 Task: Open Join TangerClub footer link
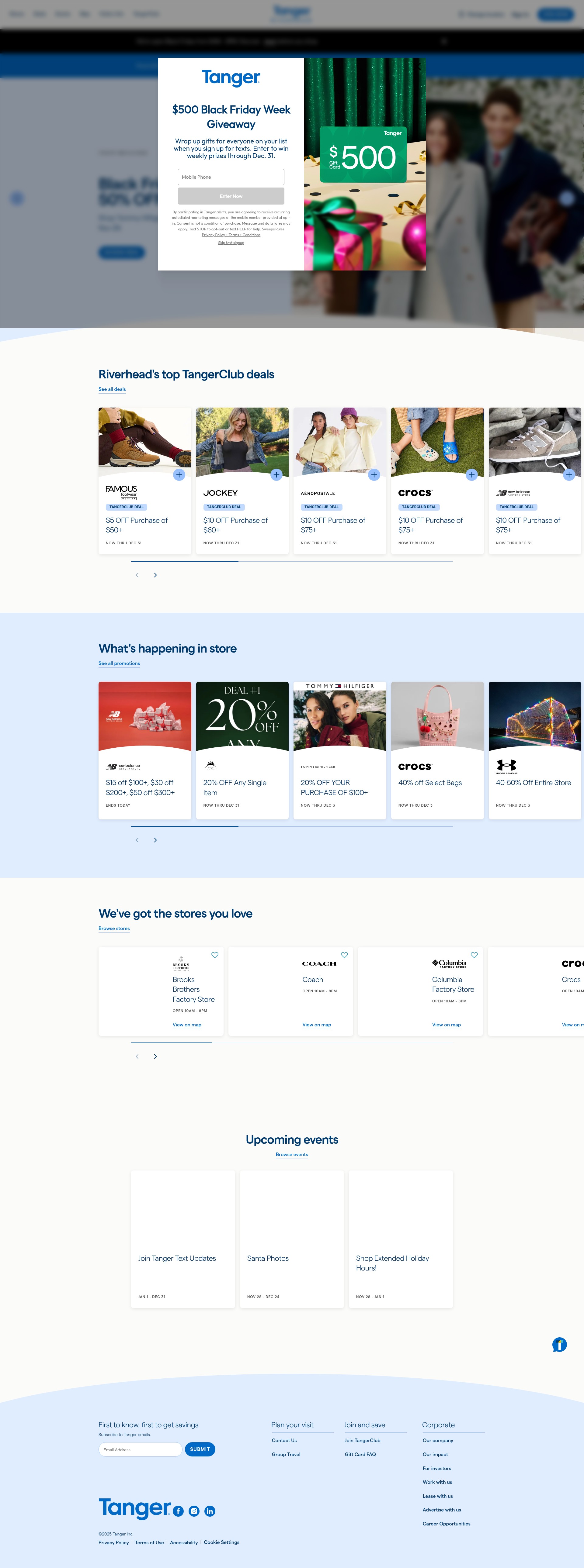pyautogui.click(x=362, y=1441)
